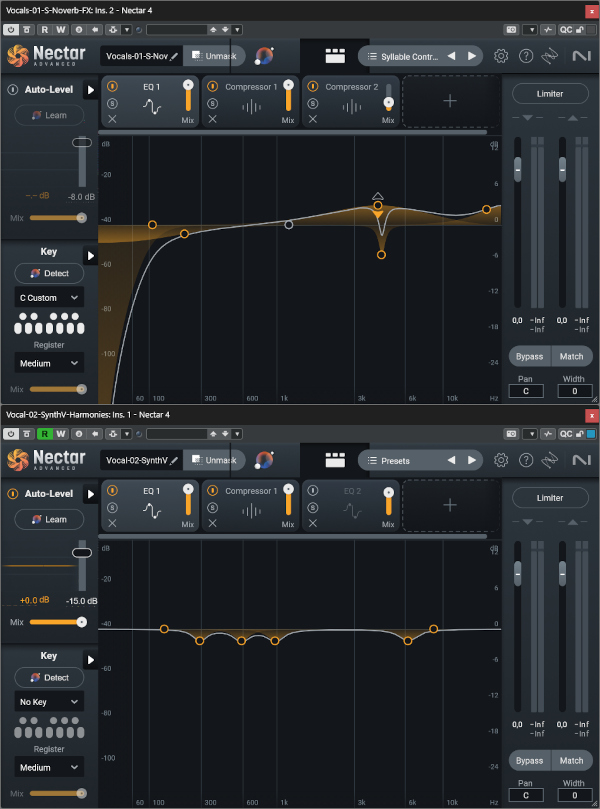
Task: Add a new module in Vocals-01-S-Noverb-FX window
Action: pos(450,101)
